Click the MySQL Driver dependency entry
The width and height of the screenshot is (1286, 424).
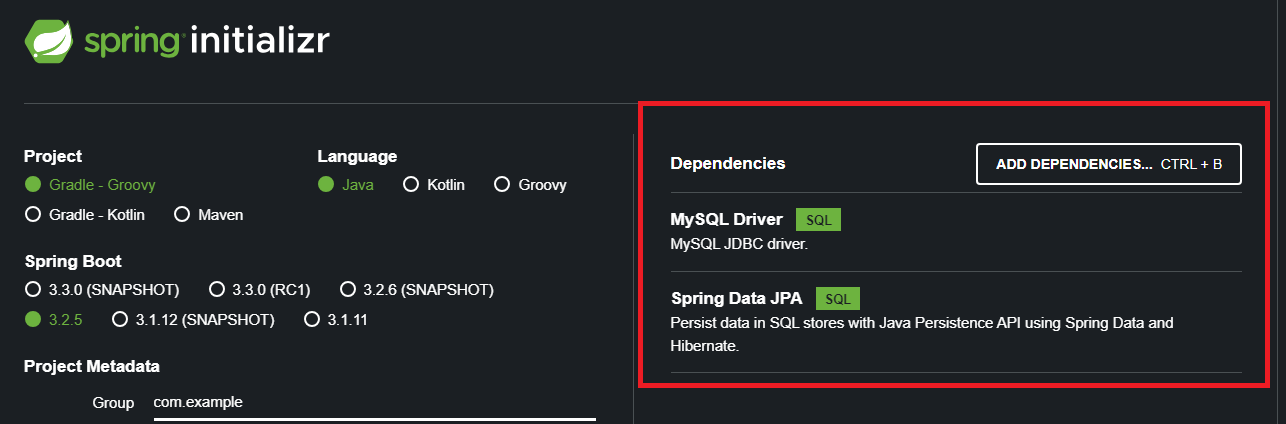coord(956,231)
